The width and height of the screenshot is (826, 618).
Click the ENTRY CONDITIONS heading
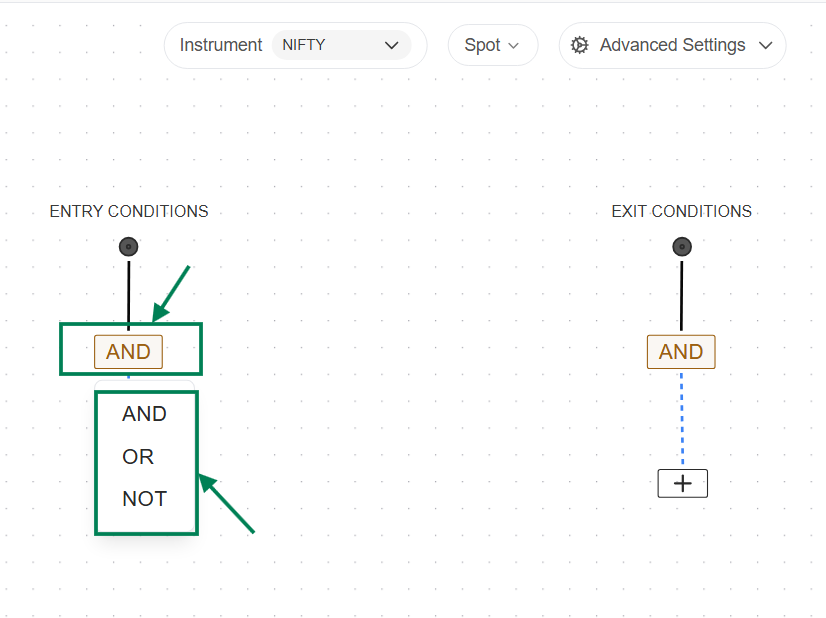(129, 211)
